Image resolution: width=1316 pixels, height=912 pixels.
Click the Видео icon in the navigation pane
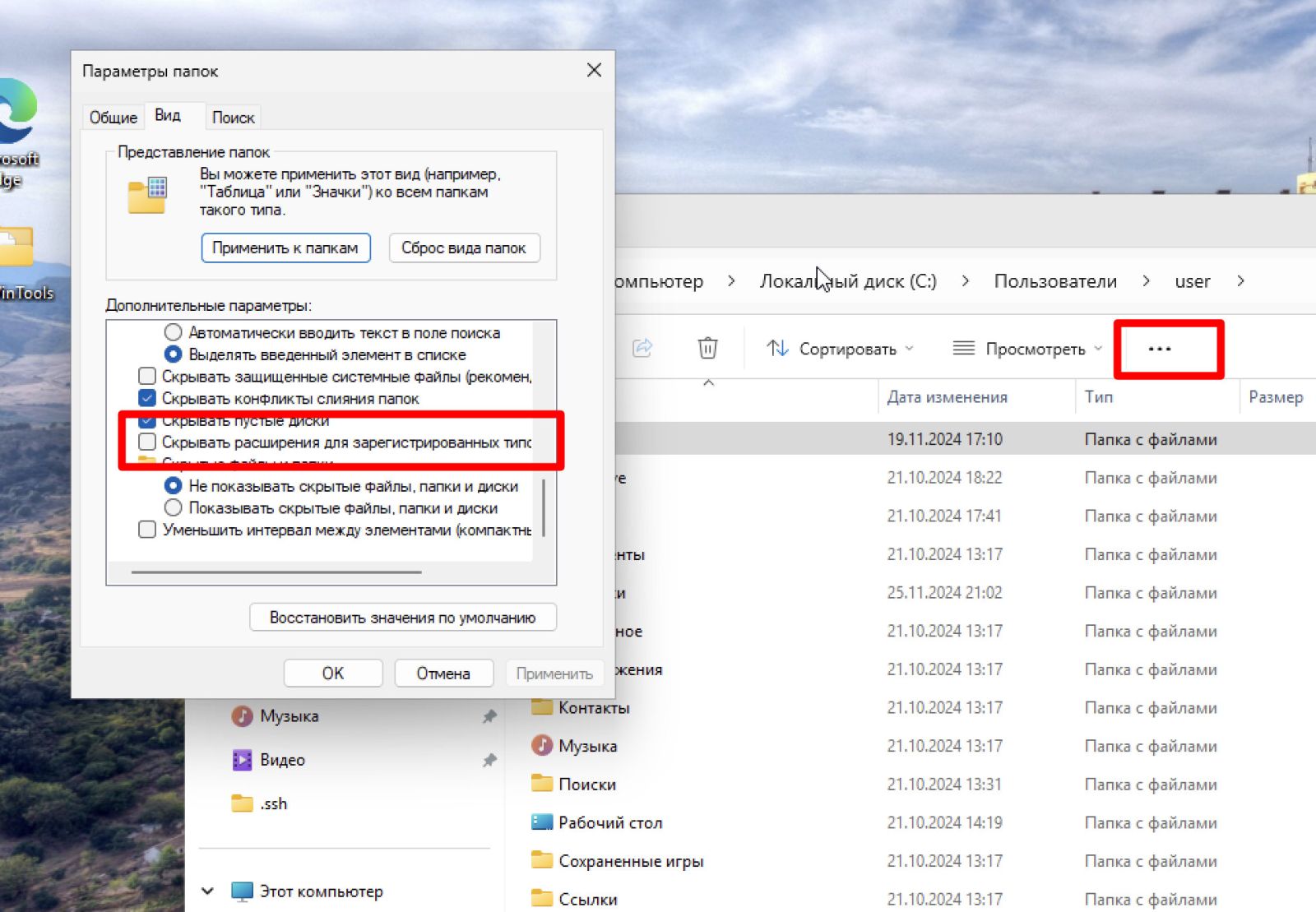(x=242, y=759)
